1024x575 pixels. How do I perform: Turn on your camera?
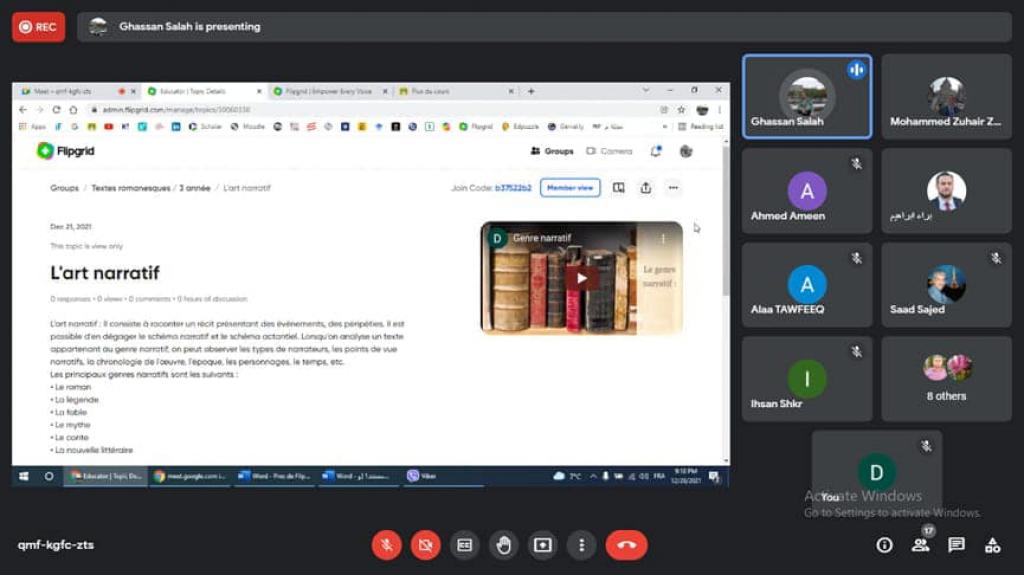coord(425,545)
